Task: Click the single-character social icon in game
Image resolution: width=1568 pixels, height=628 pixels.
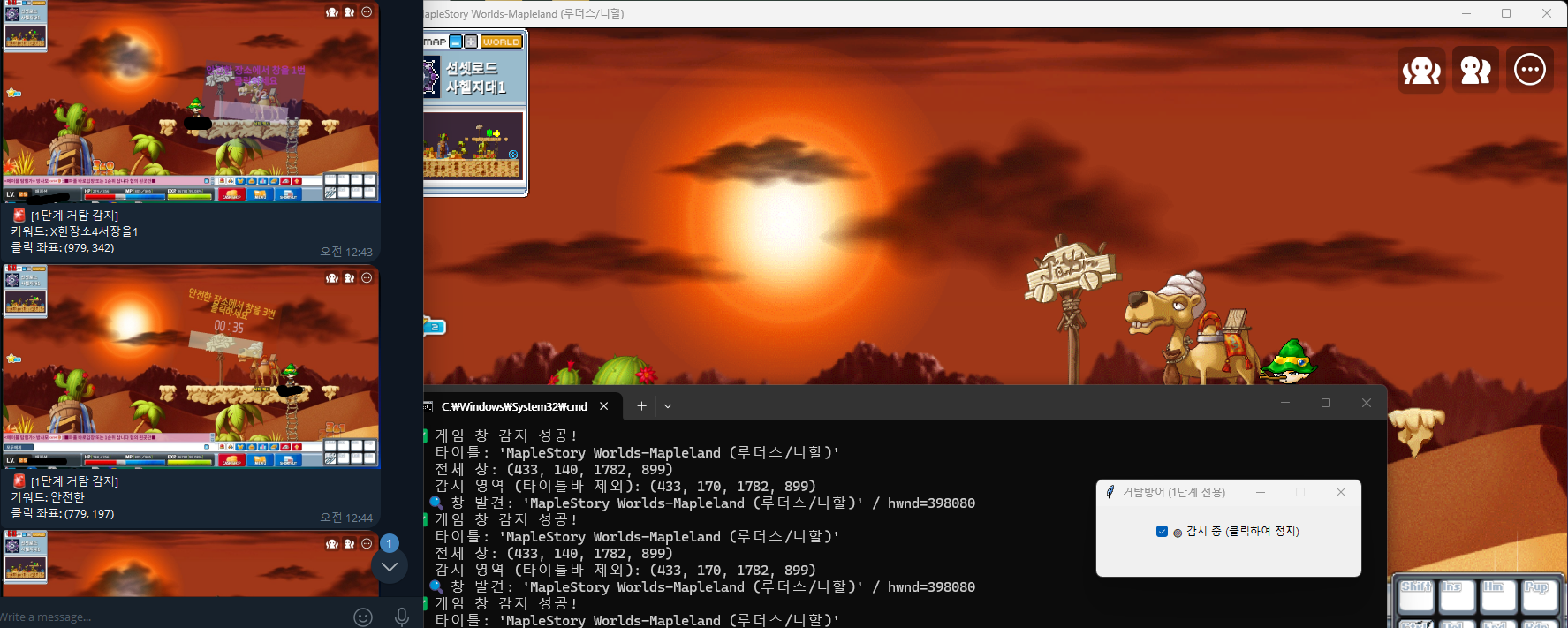Action: coord(1421,71)
